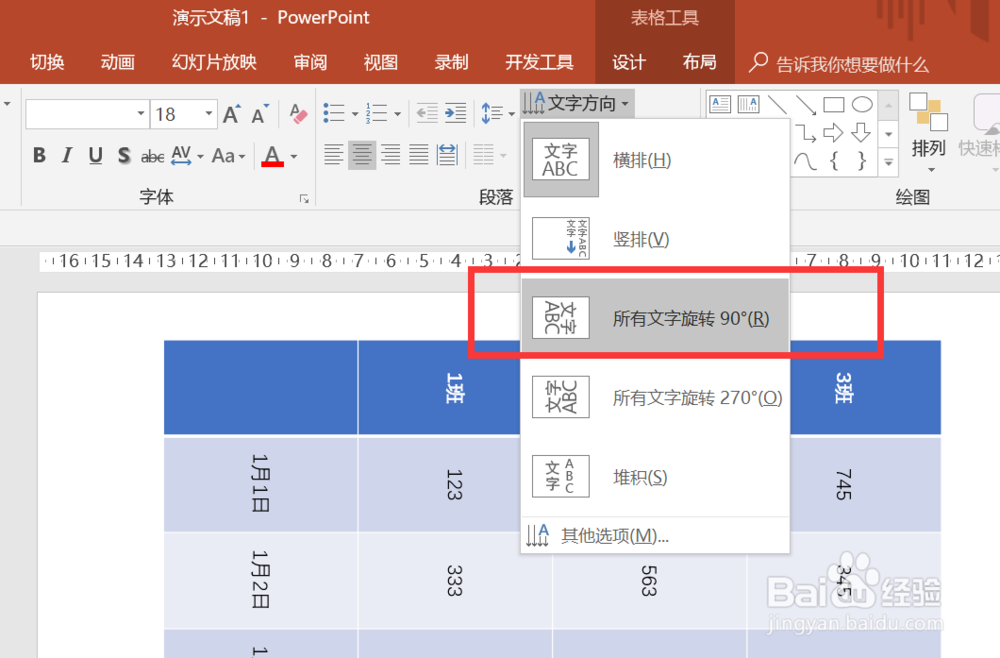
Task: Apply red font color A button
Action: 272,156
